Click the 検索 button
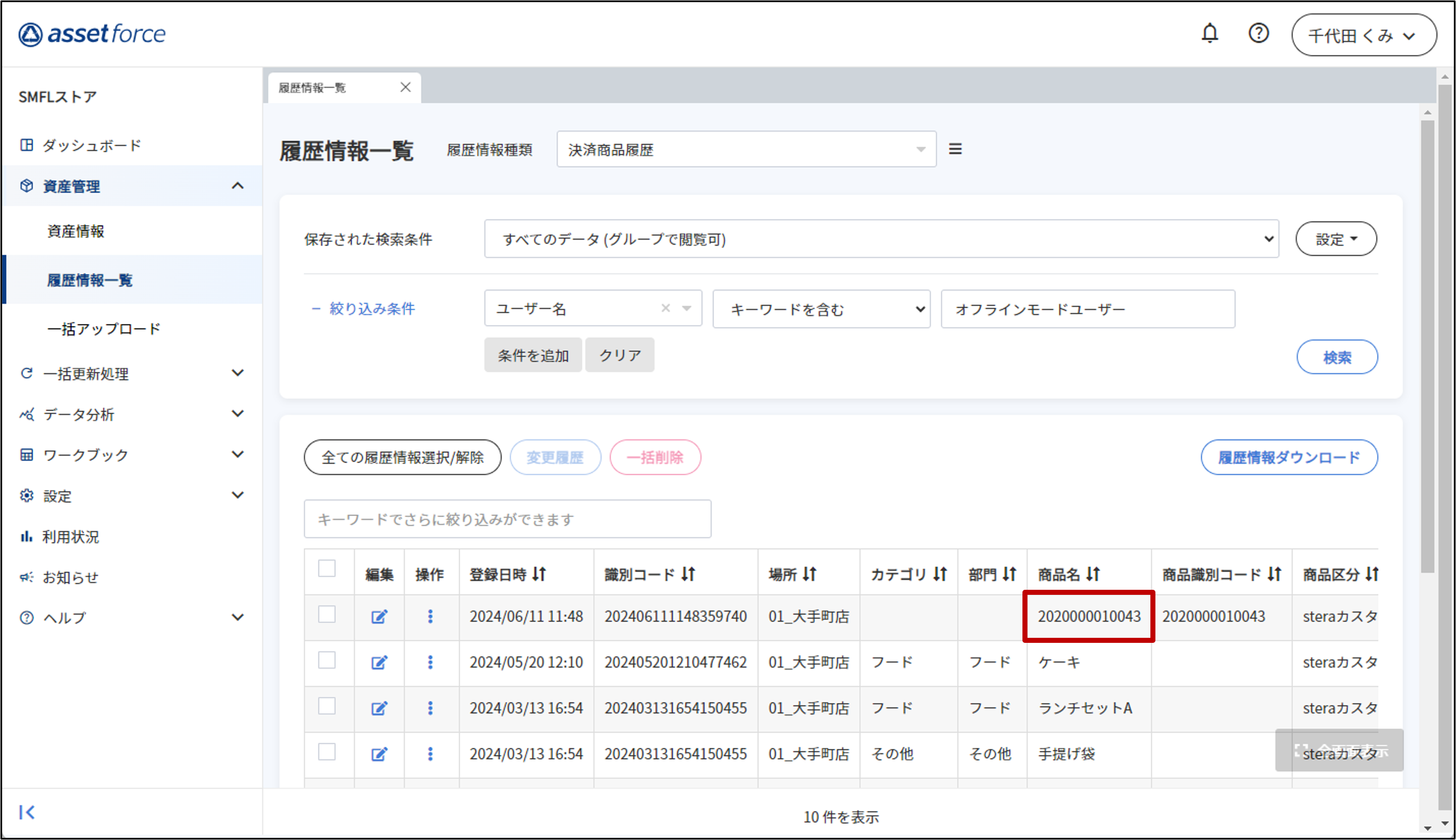 coord(1336,357)
